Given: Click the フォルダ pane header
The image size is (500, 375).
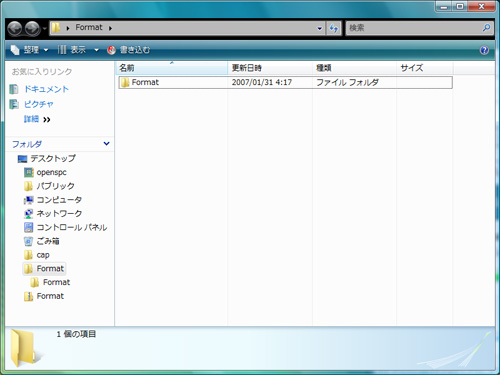Looking at the screenshot, I should (x=60, y=144).
